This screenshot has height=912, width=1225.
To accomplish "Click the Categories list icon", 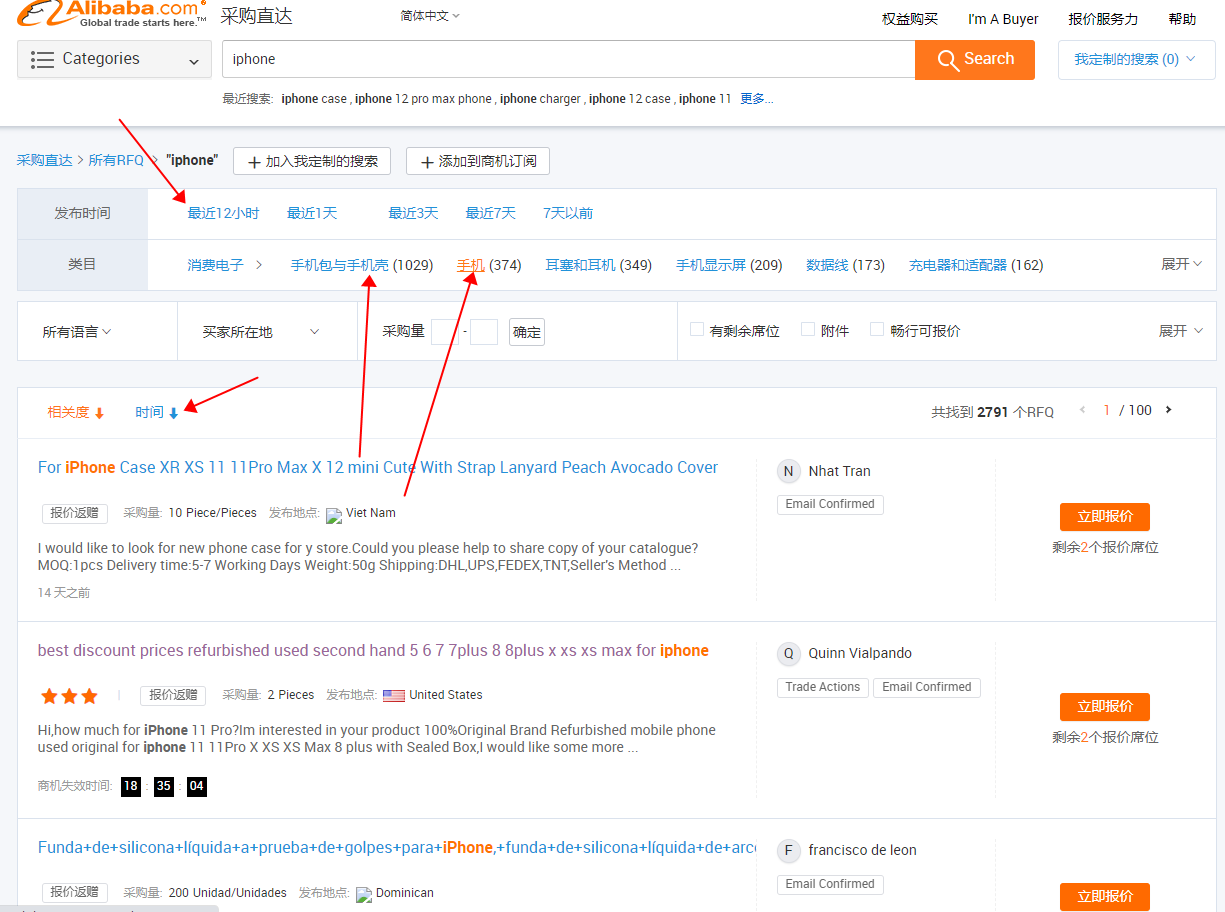I will [x=42, y=59].
